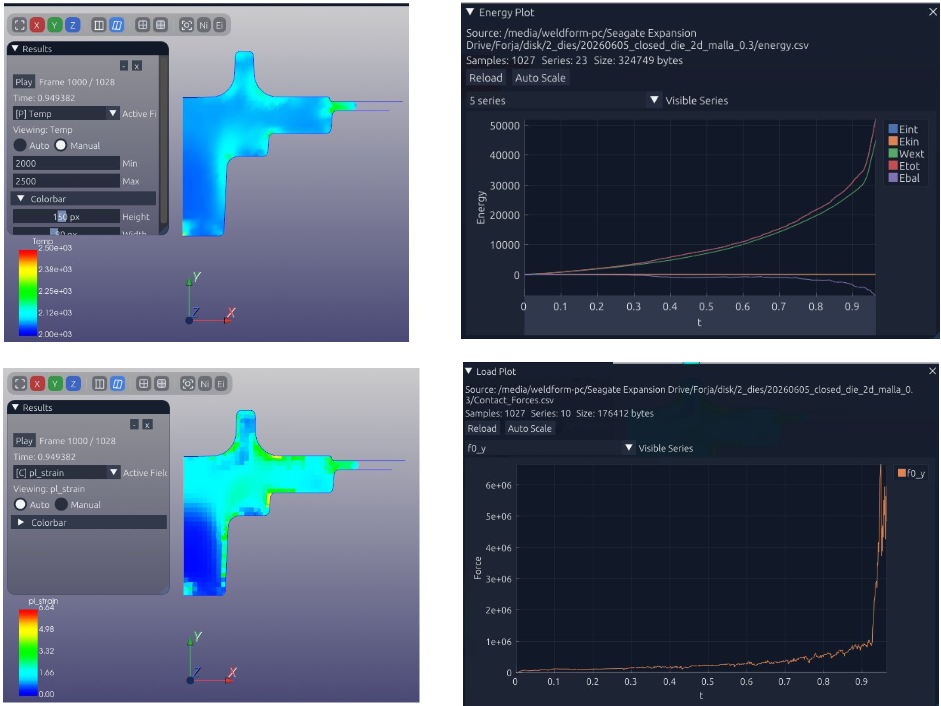Close pl_strain Results panel with x button
Image resolution: width=941 pixels, height=706 pixels.
point(147,424)
